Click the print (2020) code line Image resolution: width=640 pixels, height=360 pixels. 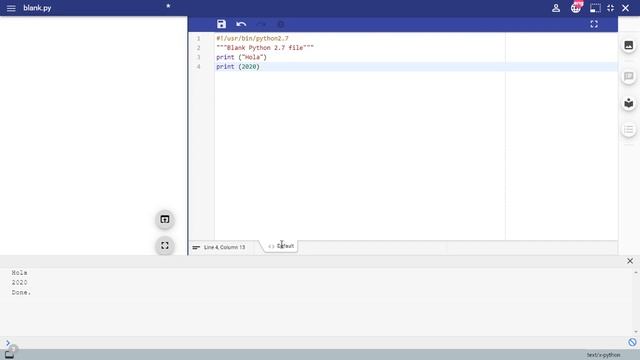pos(238,67)
